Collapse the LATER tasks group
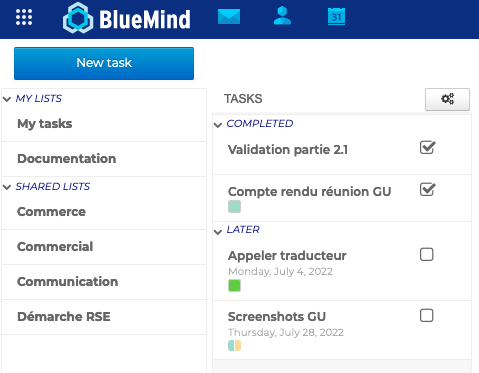The image size is (479, 373). 218,232
